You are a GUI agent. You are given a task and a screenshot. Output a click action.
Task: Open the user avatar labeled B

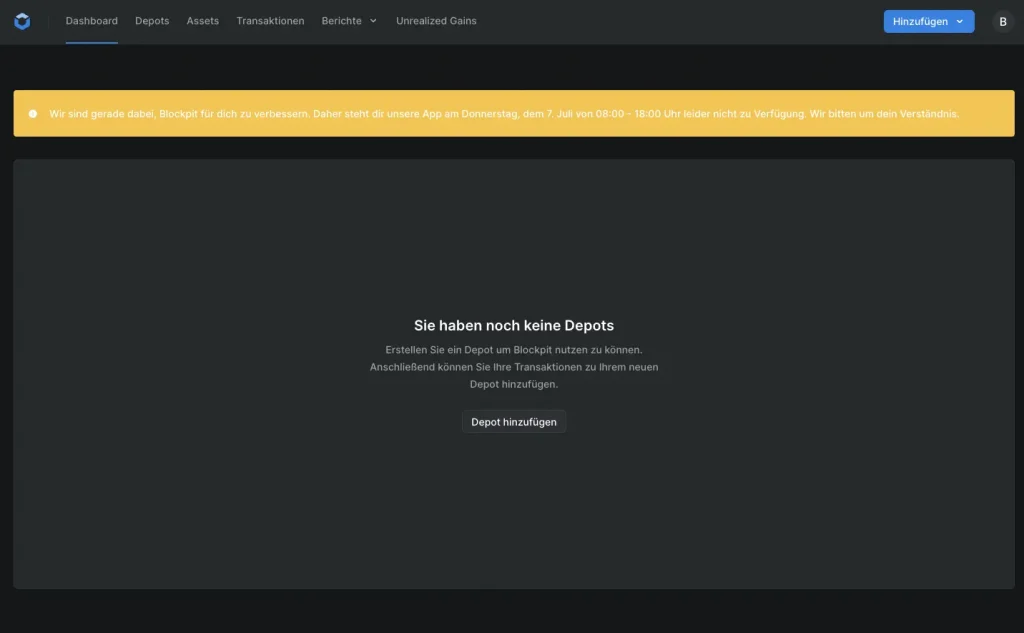pyautogui.click(x=1002, y=21)
